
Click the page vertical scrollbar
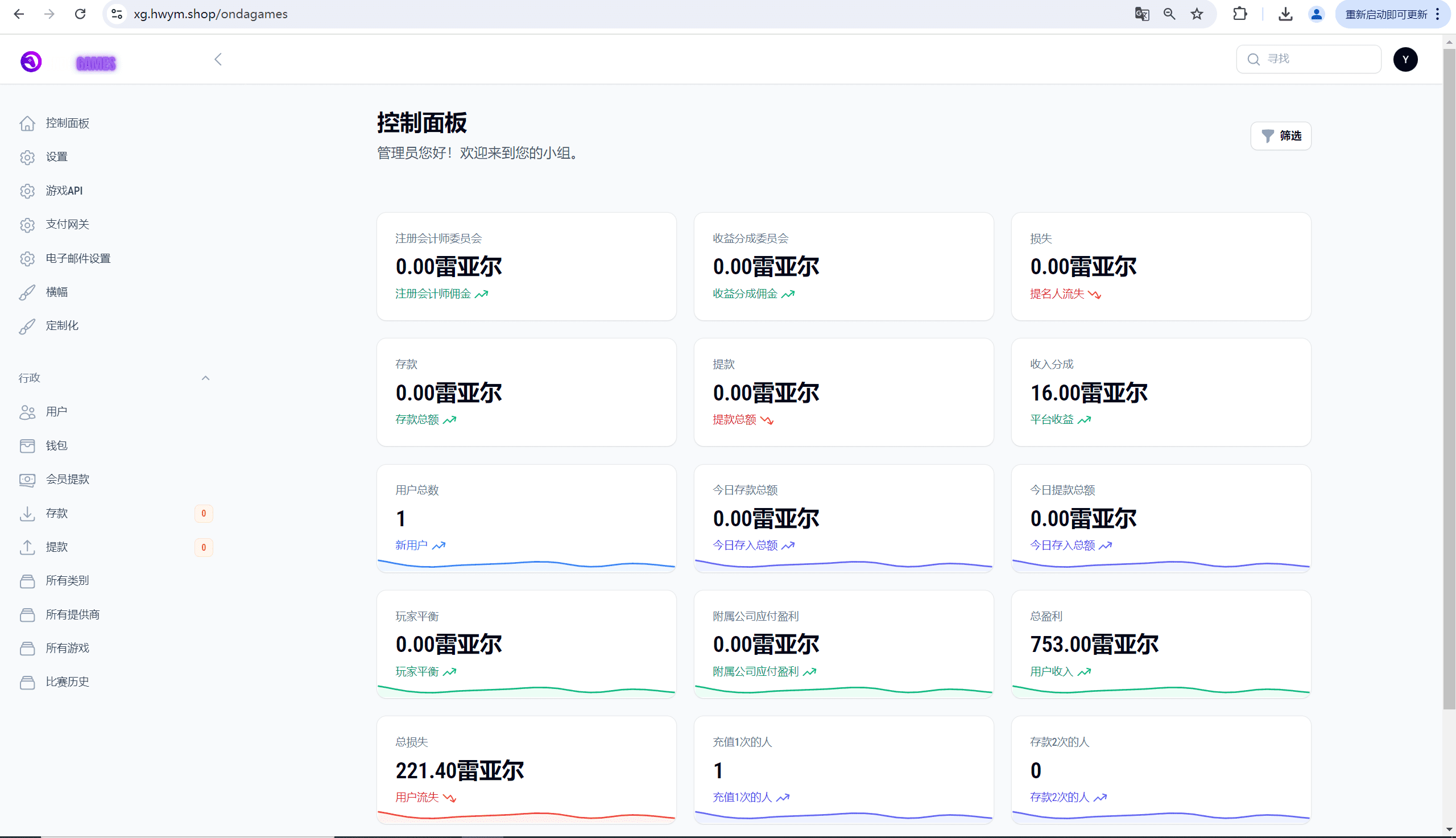1449,374
